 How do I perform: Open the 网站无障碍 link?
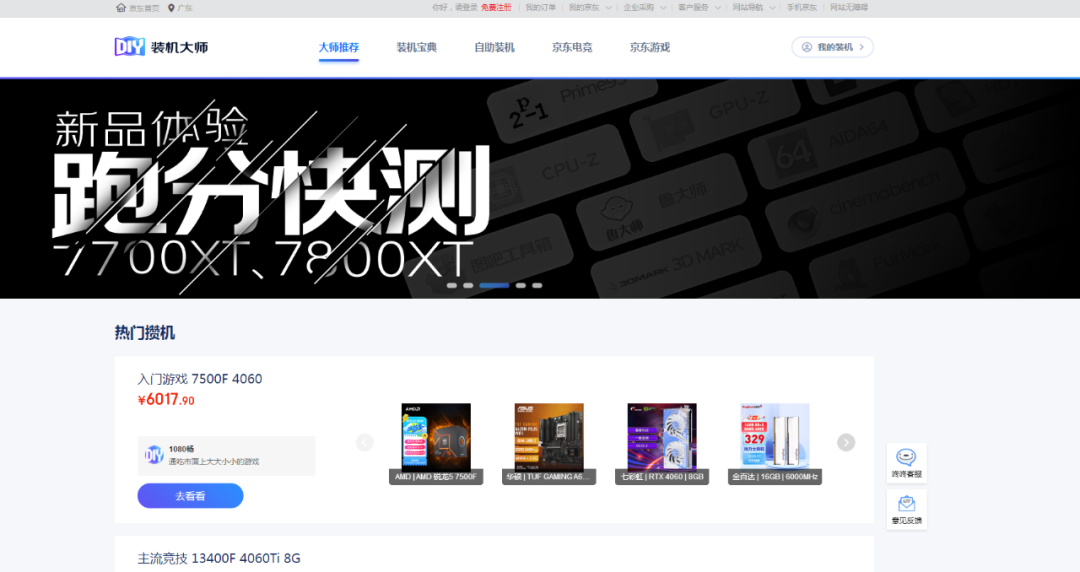(x=849, y=8)
